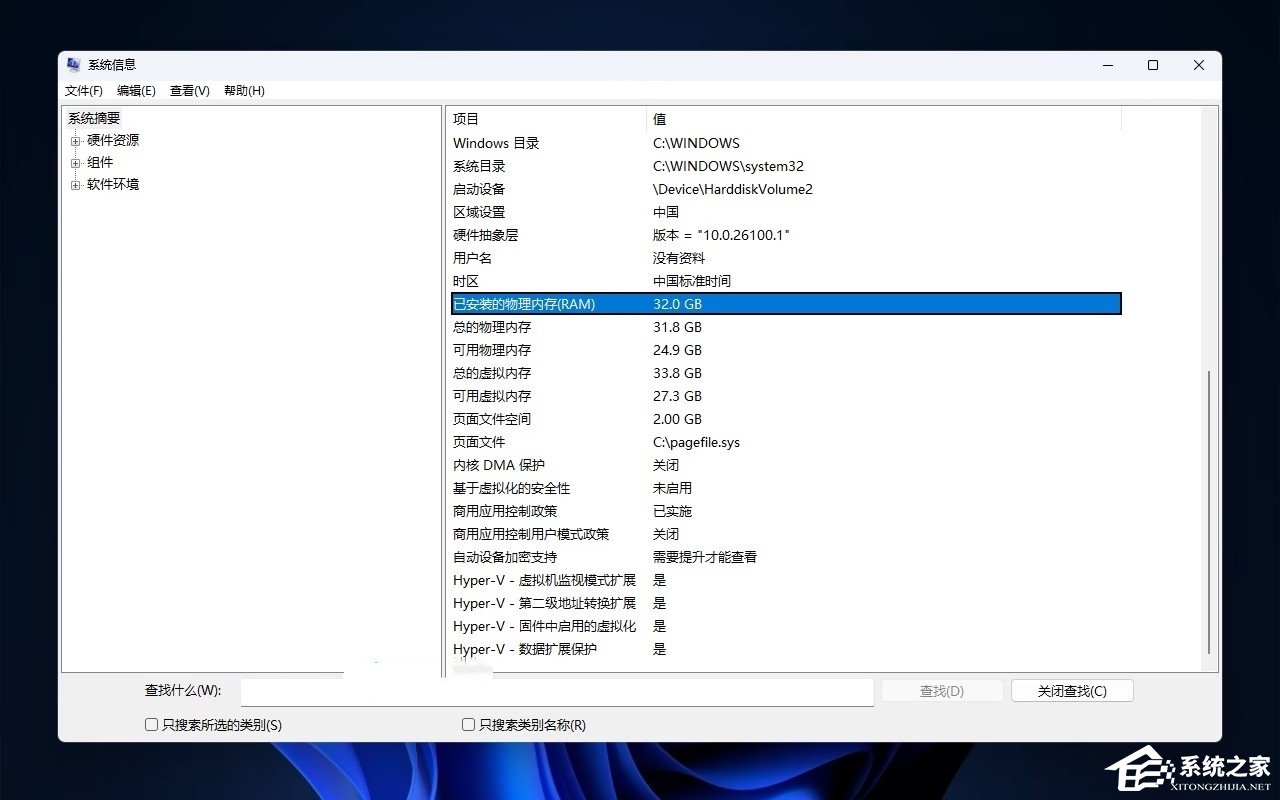Open the 文件(F) menu
1280x800 pixels.
83,90
